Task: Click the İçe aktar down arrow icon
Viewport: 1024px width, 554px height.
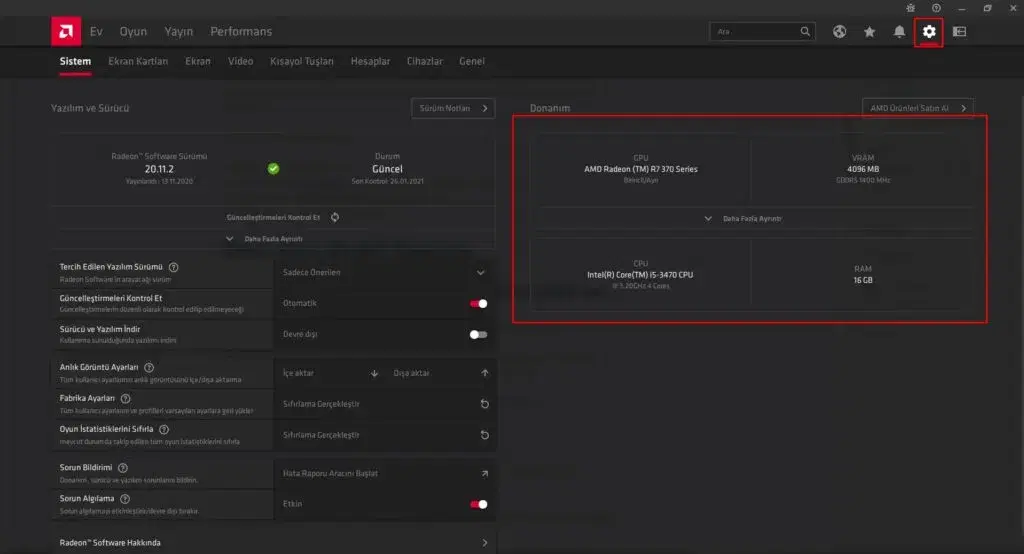Action: 374,373
